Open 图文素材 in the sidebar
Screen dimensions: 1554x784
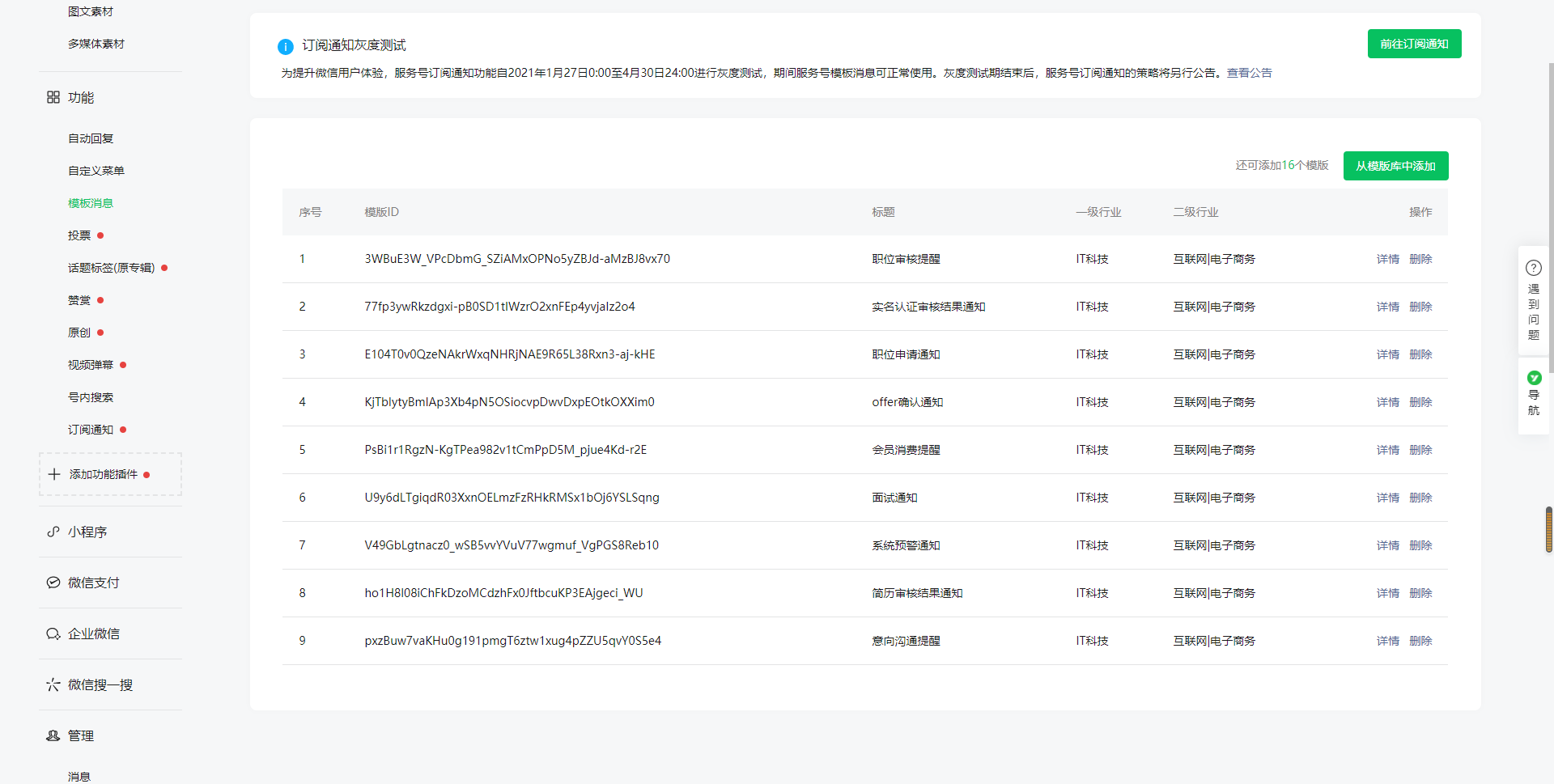coord(91,11)
